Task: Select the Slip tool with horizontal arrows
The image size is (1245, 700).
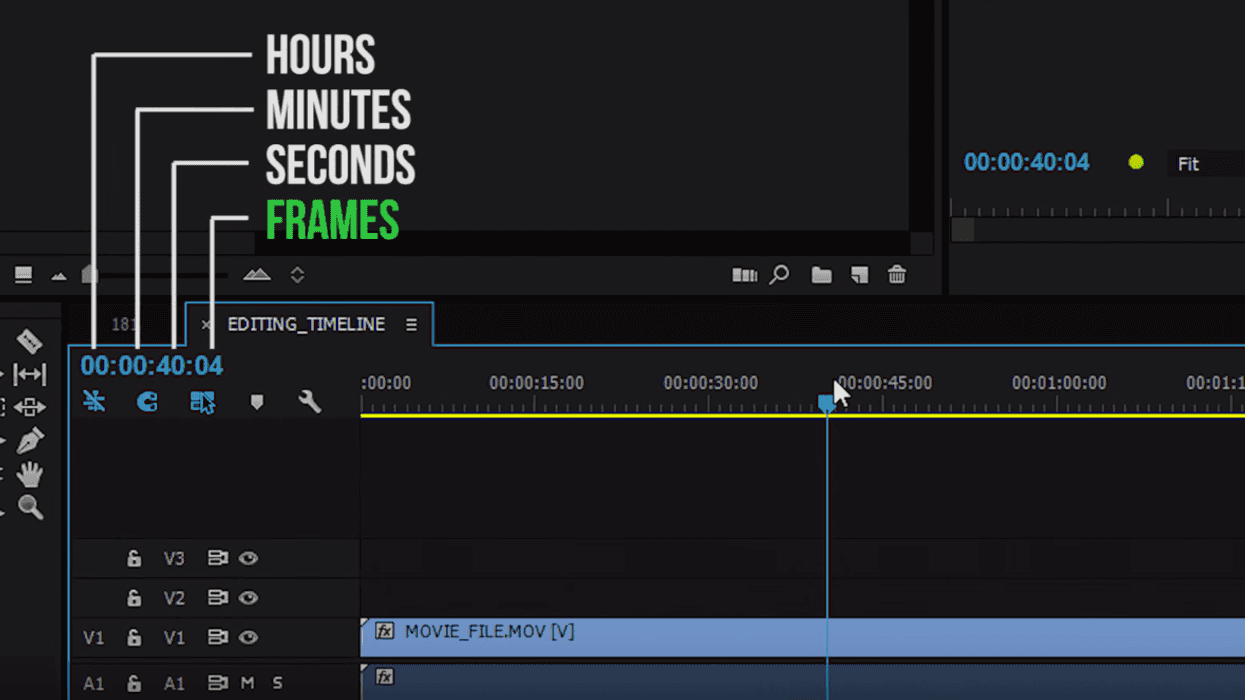Action: [29, 374]
